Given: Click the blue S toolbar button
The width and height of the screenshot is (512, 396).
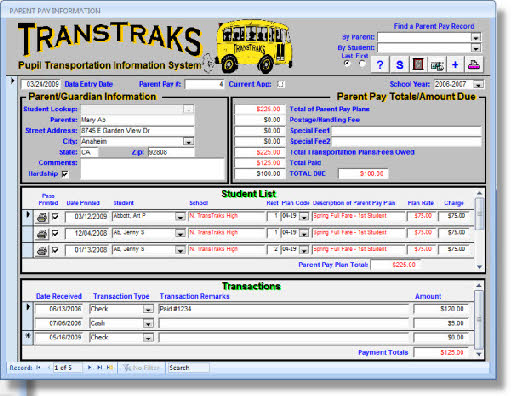Looking at the screenshot, I should coord(399,64).
